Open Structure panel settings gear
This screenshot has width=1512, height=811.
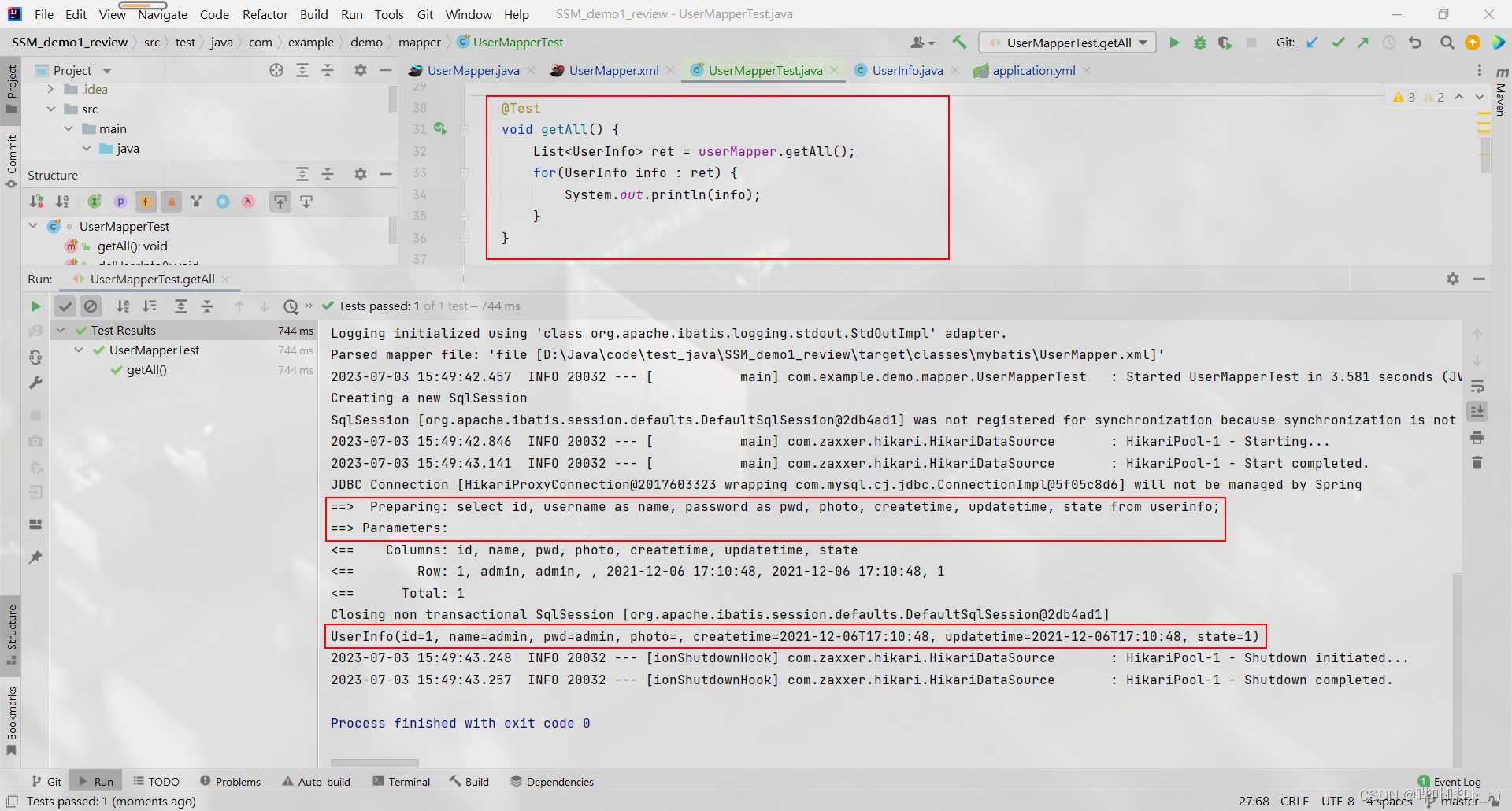[360, 174]
